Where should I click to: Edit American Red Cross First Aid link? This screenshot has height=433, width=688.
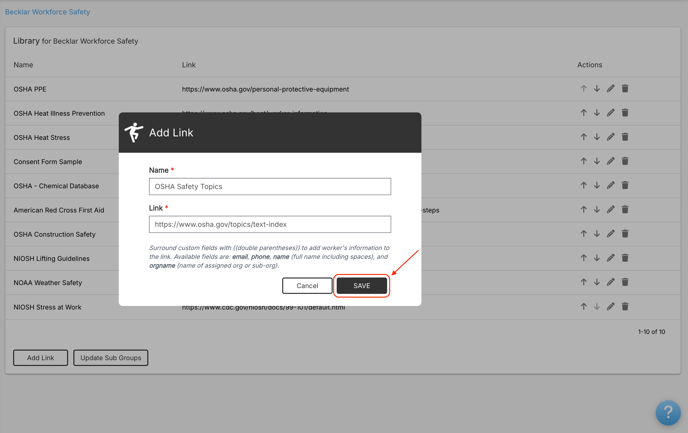pyautogui.click(x=611, y=209)
